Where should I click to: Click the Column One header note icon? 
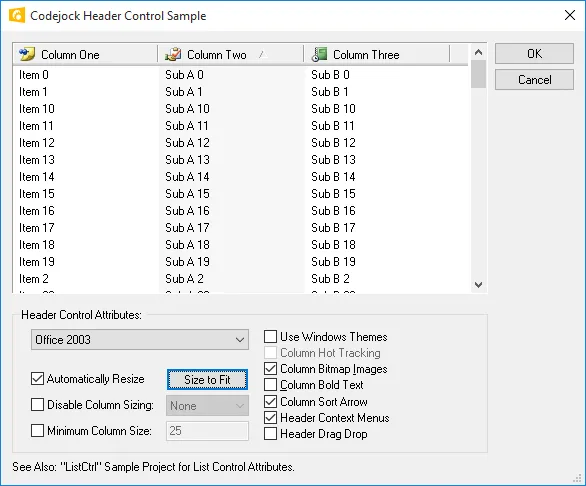click(27, 54)
